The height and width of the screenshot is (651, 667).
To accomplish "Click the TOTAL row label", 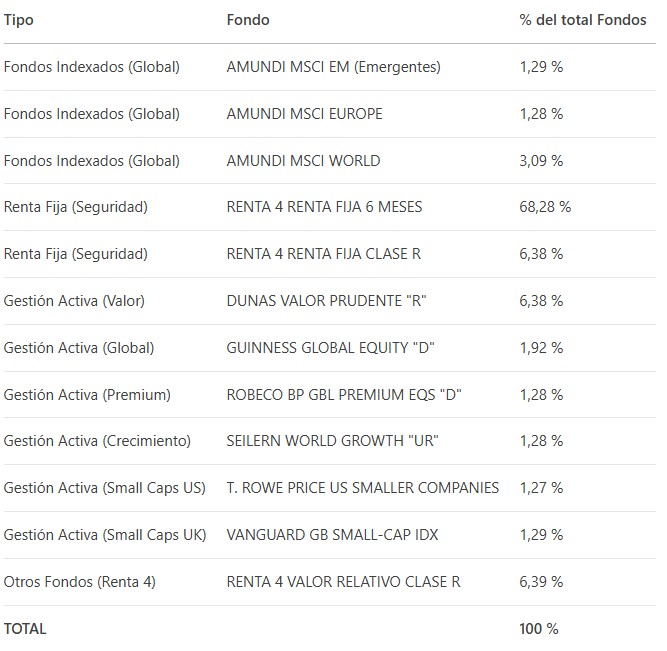I will 25,629.
